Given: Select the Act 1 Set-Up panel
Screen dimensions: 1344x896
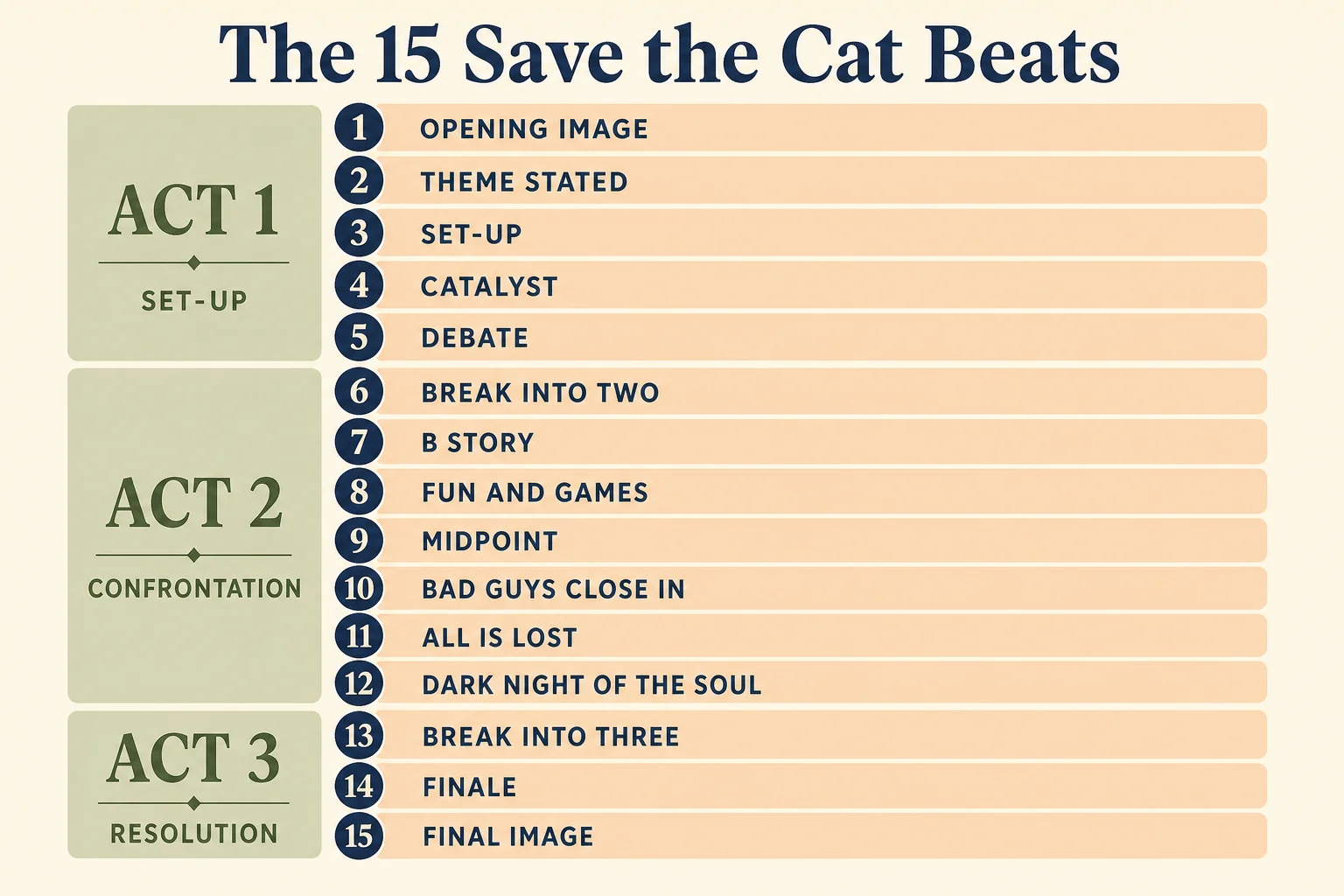Looking at the screenshot, I should point(194,233).
